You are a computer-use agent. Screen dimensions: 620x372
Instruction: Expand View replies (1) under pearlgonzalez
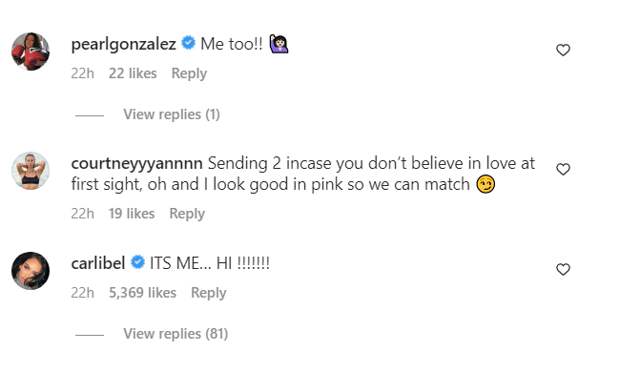pos(172,115)
